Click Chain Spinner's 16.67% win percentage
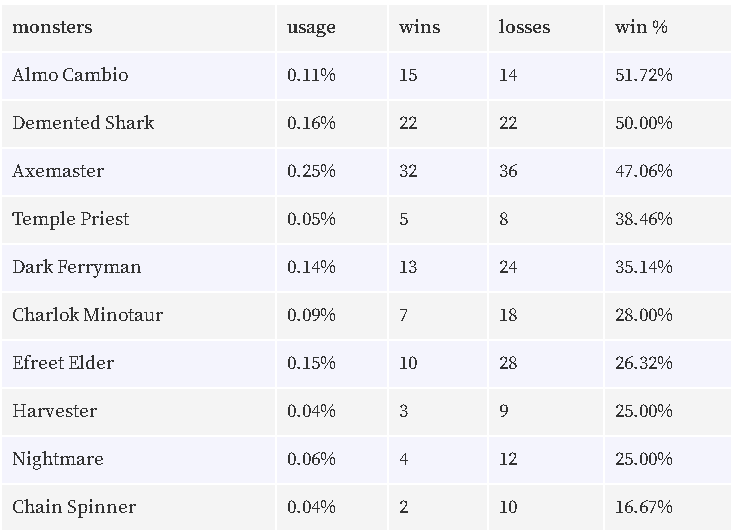Screen dimensions: 734x530 pos(644,507)
